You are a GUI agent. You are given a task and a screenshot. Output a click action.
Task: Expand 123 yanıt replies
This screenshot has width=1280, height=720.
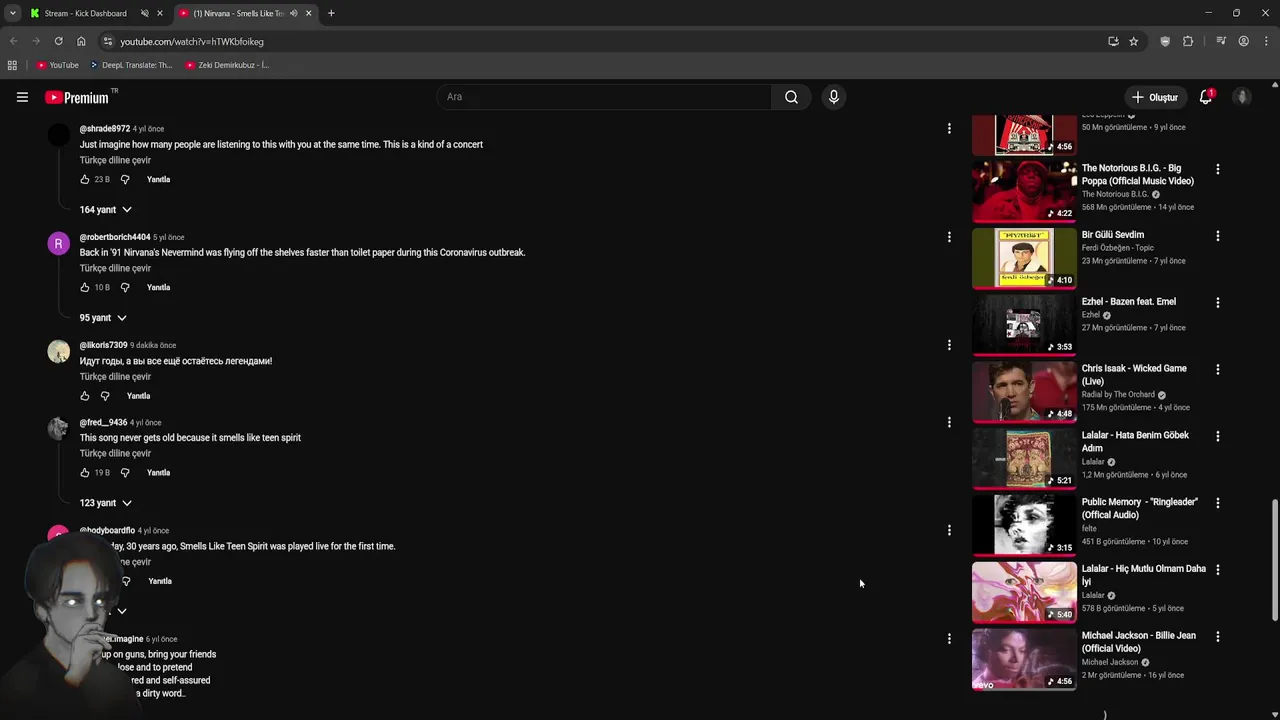coord(105,503)
